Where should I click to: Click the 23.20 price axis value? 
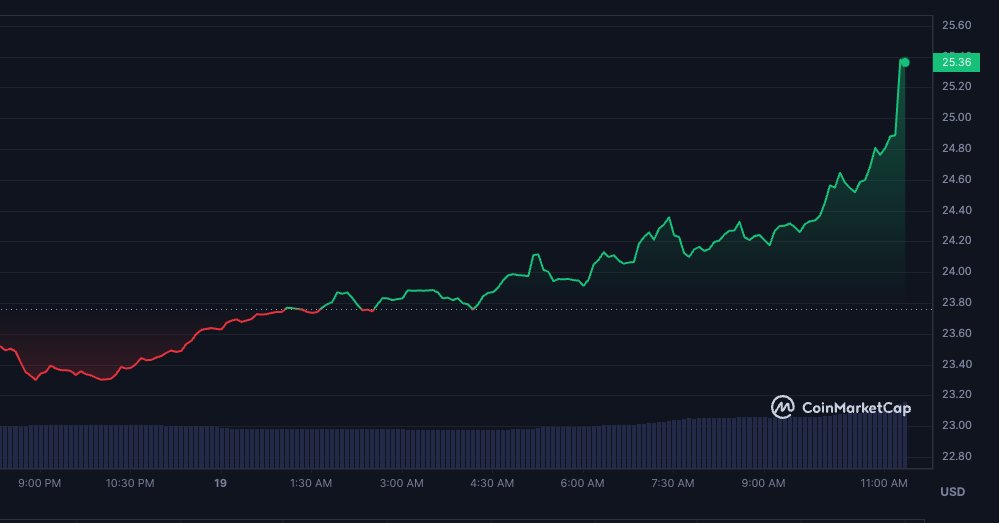(x=956, y=394)
